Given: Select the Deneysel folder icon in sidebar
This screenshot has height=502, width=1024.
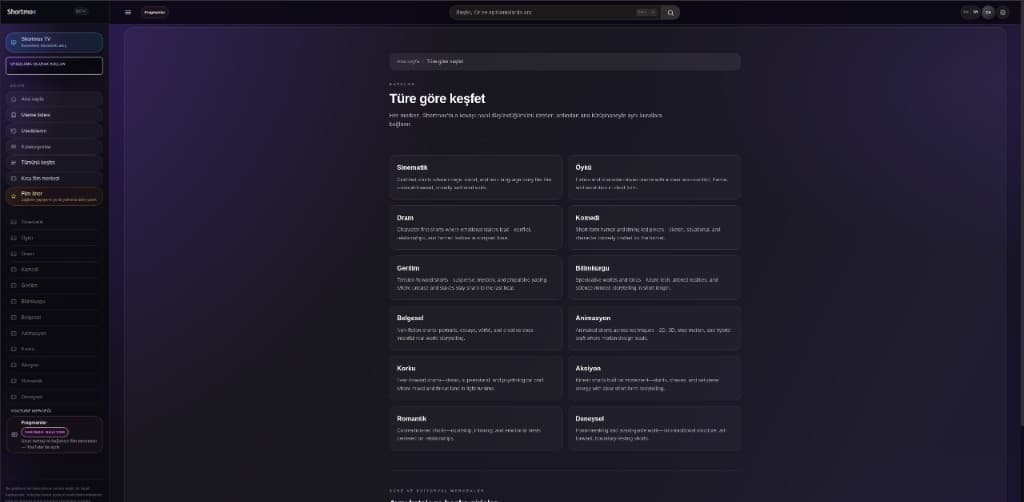Looking at the screenshot, I should [x=14, y=397].
